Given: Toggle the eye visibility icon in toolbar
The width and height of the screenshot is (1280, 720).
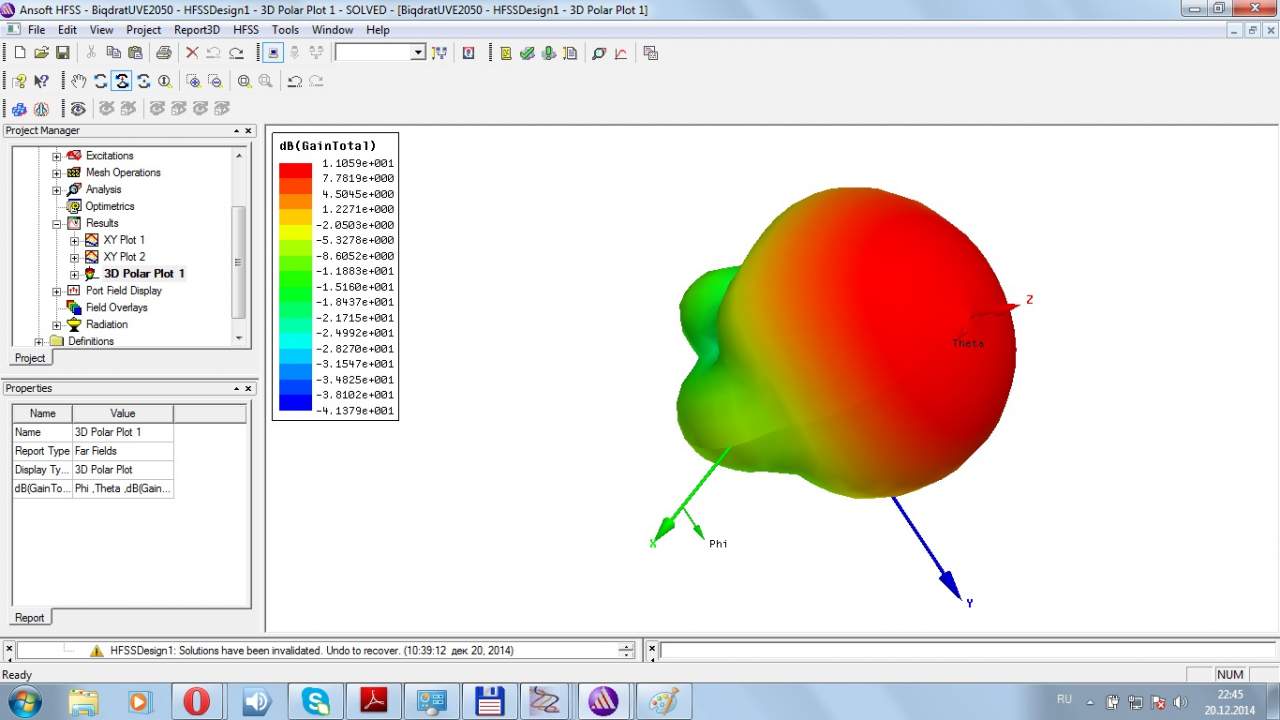Looking at the screenshot, I should tap(78, 108).
